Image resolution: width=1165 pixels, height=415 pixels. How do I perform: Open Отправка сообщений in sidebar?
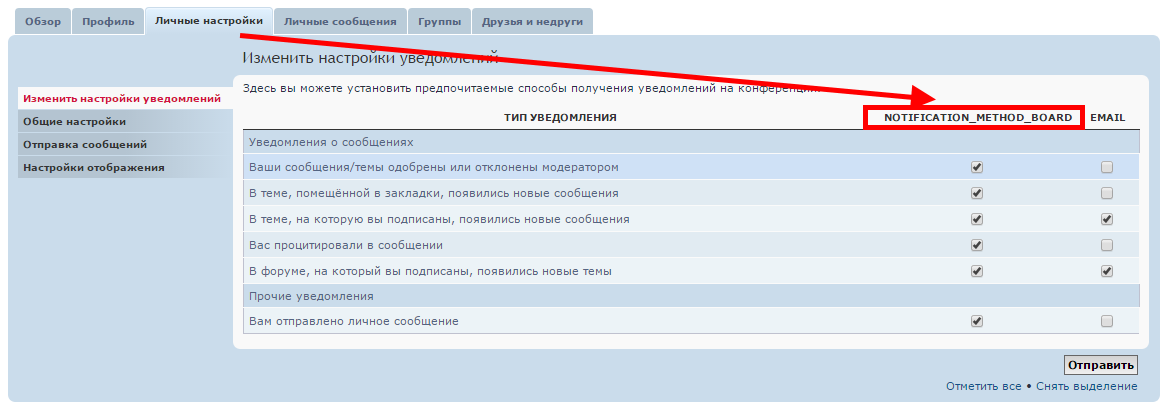click(85, 145)
